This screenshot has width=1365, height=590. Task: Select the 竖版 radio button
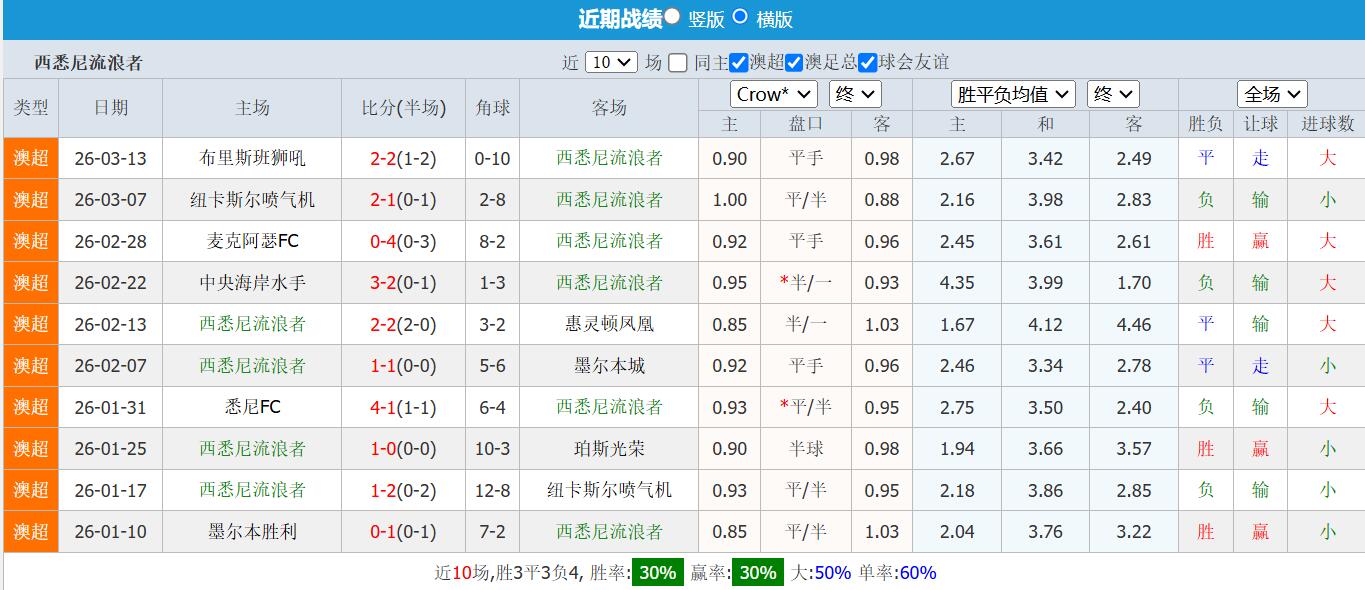(672, 17)
